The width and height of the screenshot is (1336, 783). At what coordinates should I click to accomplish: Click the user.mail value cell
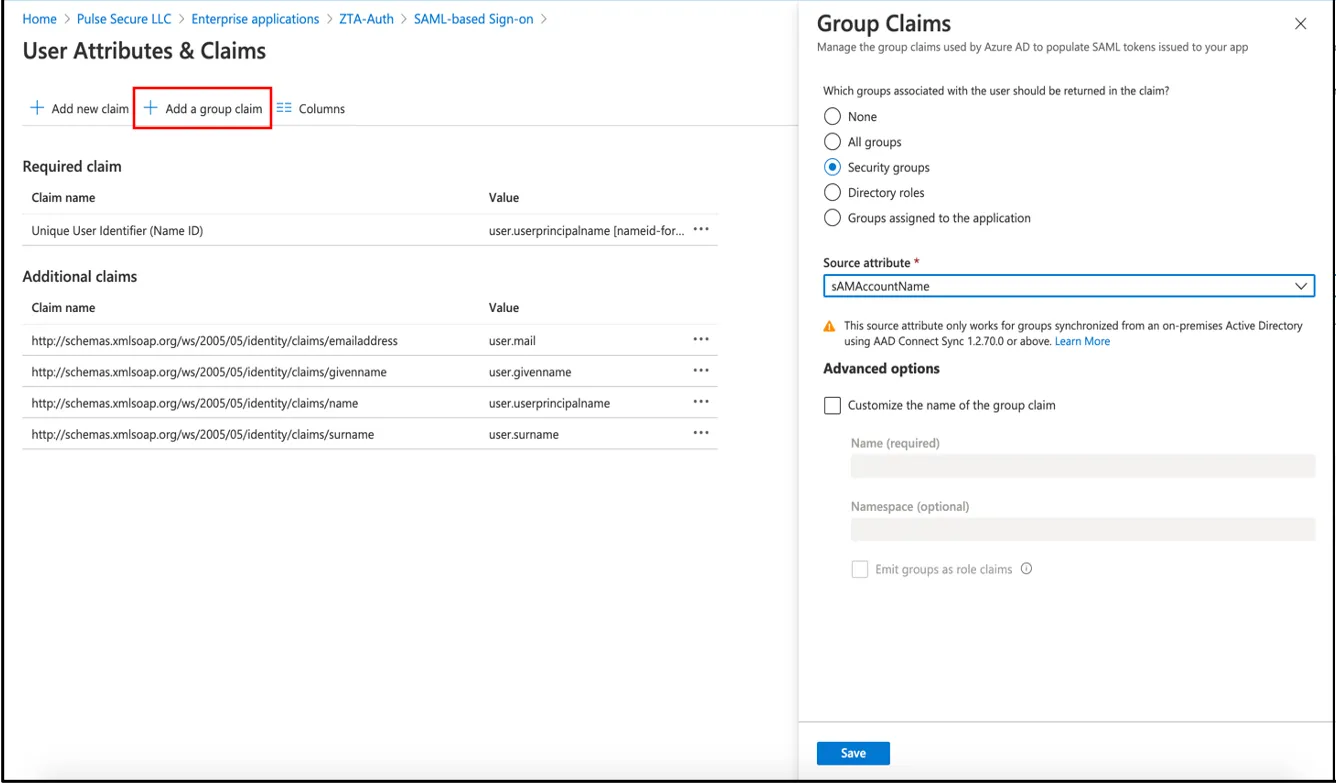click(x=512, y=341)
